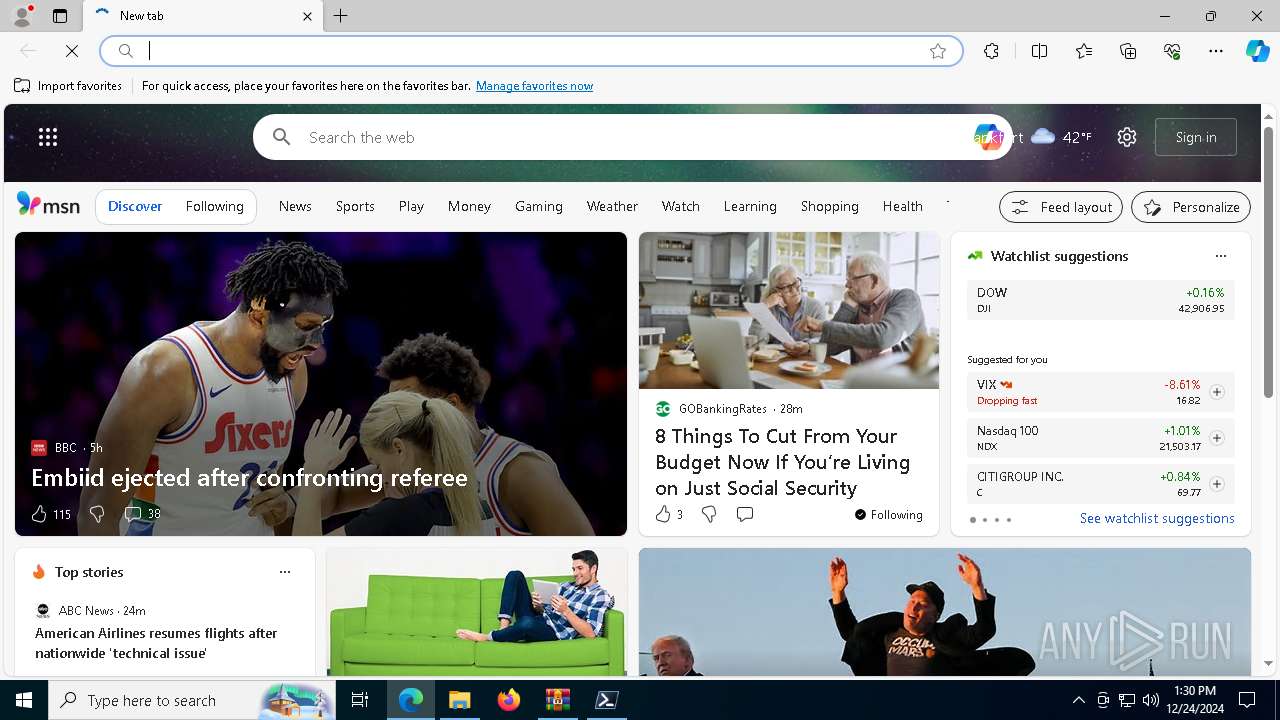This screenshot has width=1280, height=720.
Task: Open Edge Settings and more menu
Action: click(1216, 51)
